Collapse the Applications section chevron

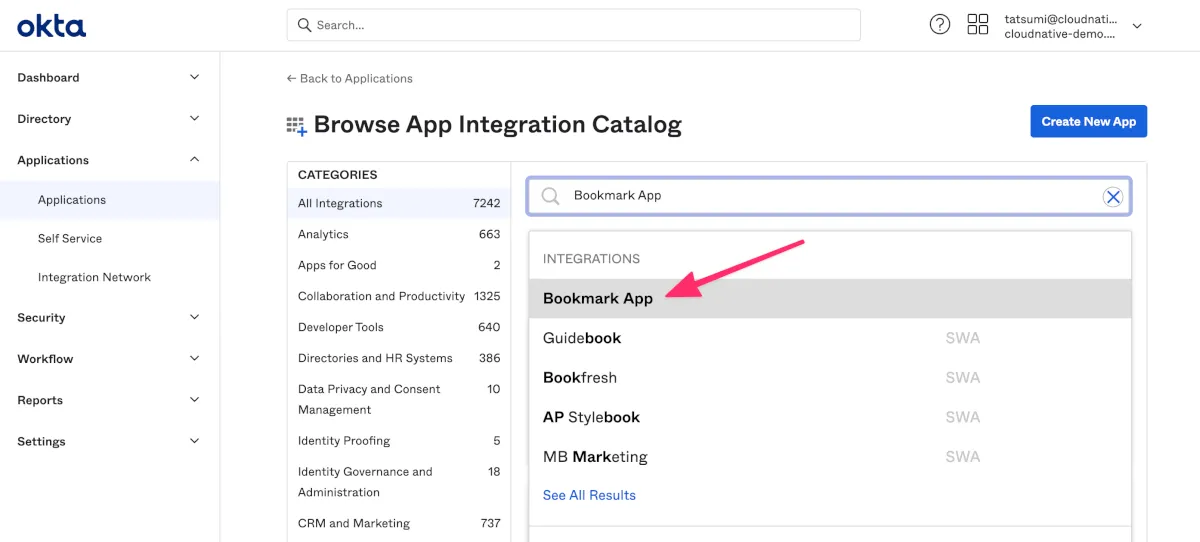coord(194,159)
